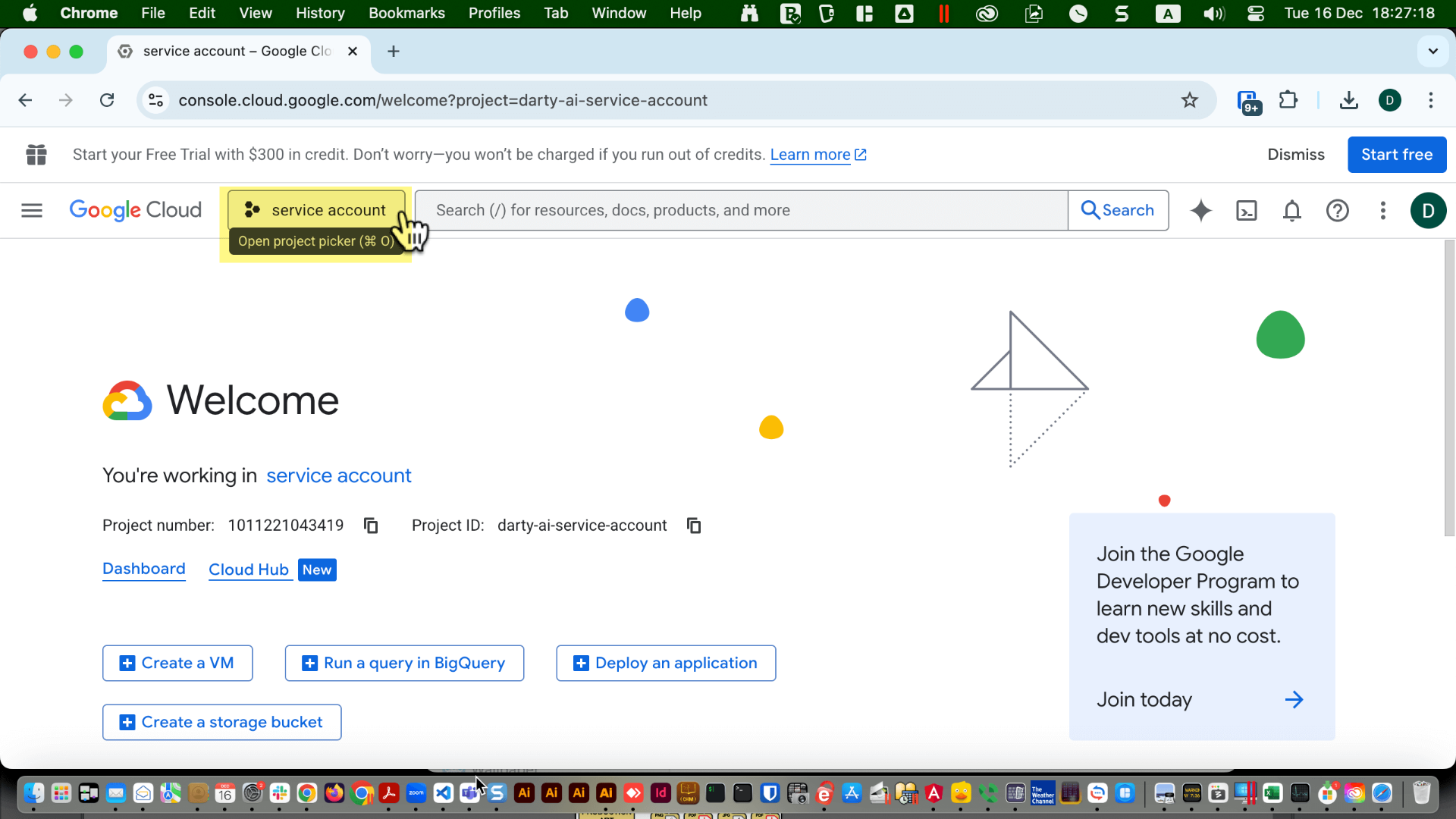Open the Gemini AI assistant spark icon
This screenshot has height=819, width=1456.
tap(1200, 211)
